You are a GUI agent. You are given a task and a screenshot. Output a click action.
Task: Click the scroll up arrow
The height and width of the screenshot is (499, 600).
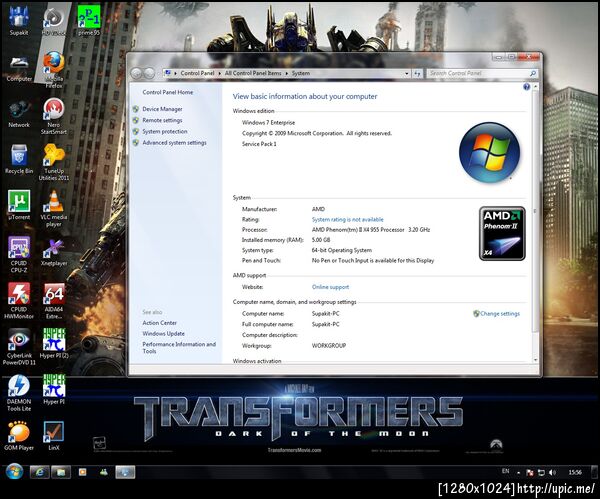pos(535,87)
